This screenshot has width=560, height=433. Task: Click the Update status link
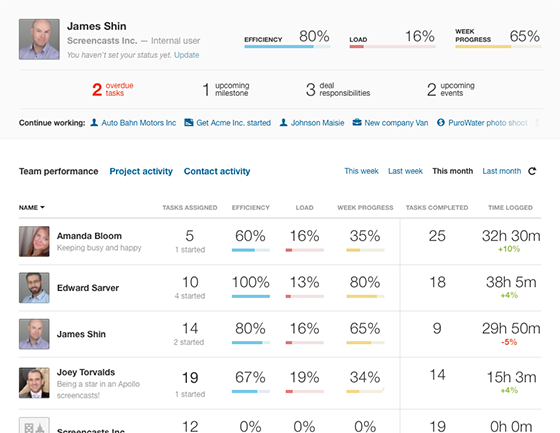(x=186, y=55)
